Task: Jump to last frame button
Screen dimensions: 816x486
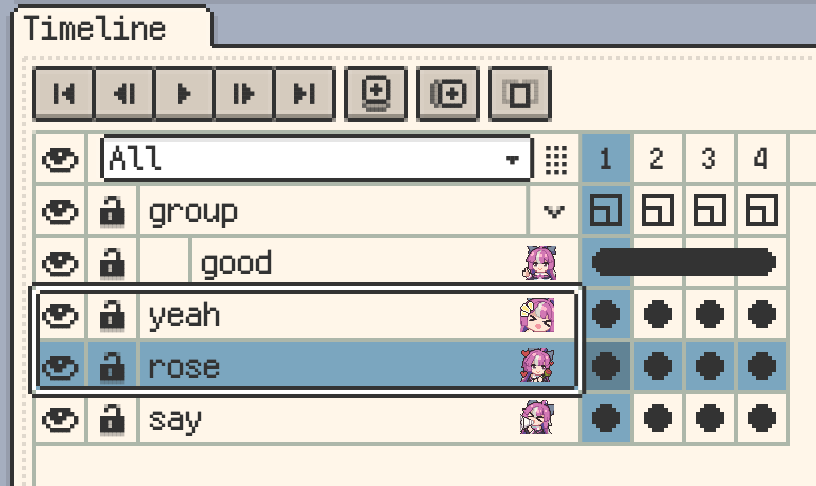Action: pos(304,94)
